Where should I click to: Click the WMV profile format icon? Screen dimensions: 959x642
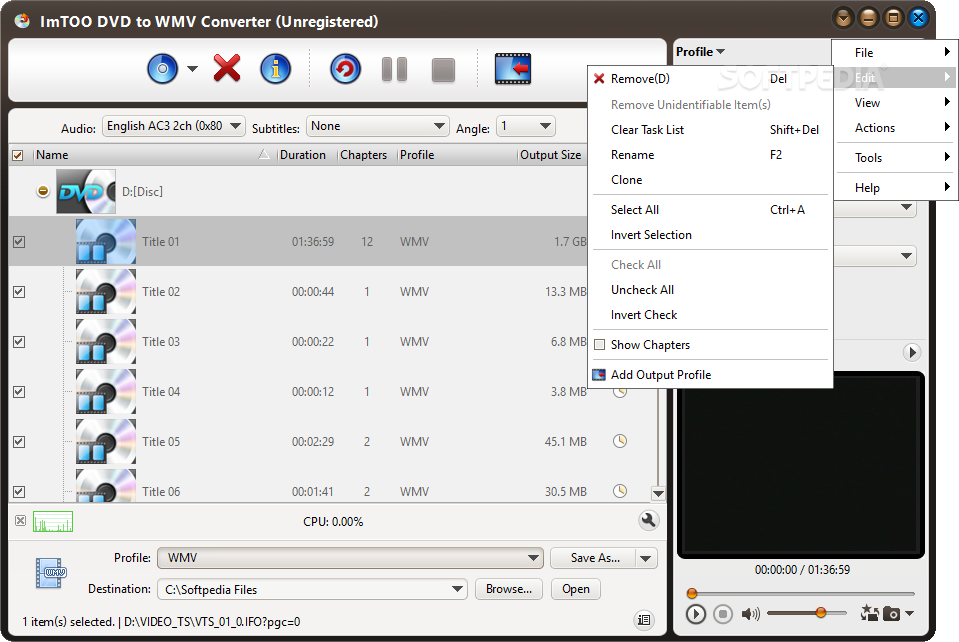click(x=51, y=573)
